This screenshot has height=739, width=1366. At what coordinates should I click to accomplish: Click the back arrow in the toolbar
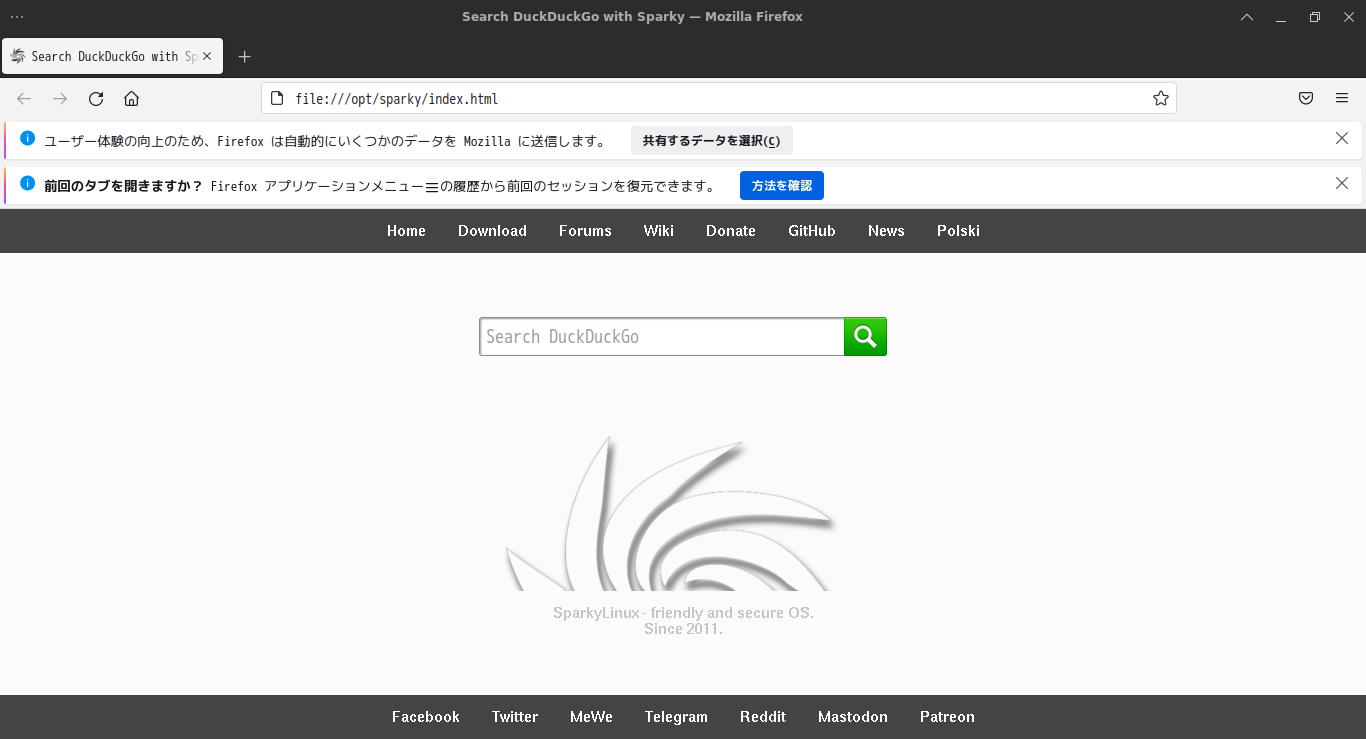[24, 98]
